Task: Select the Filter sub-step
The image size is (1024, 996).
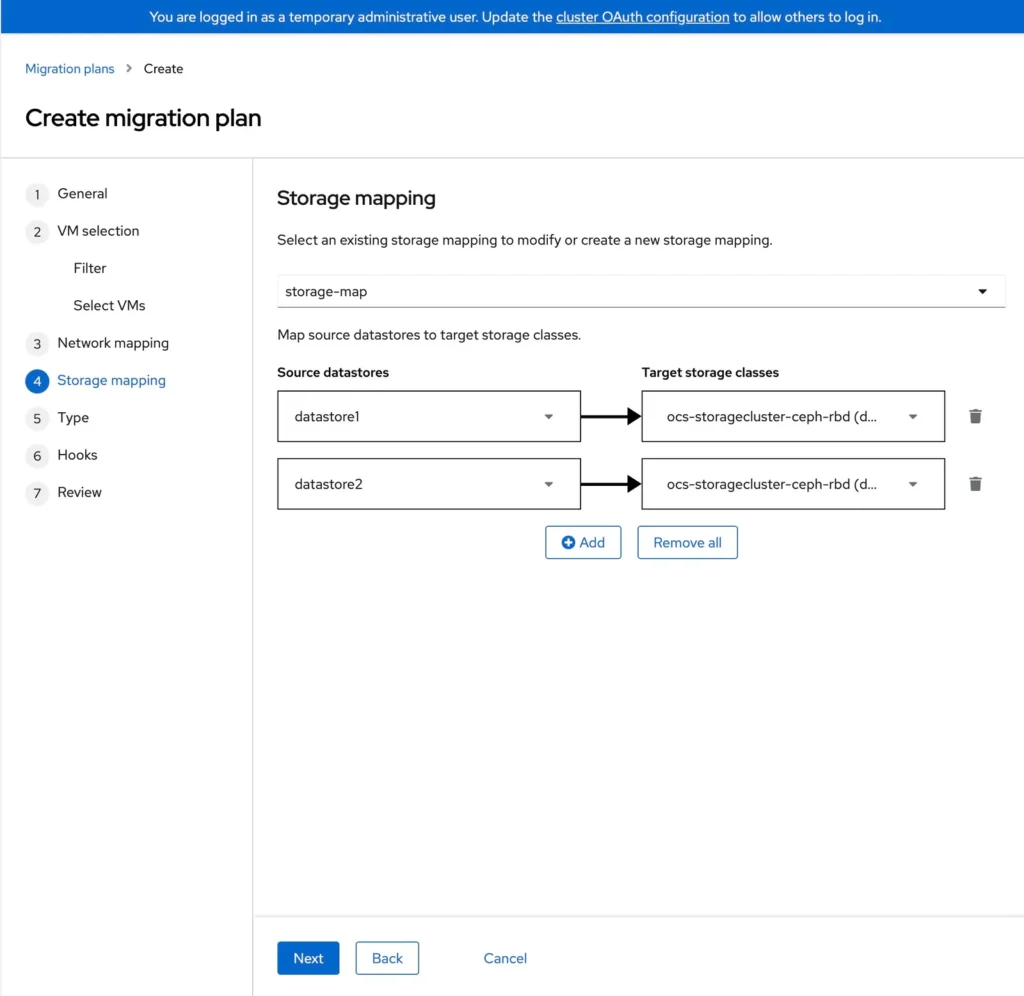Action: click(89, 268)
